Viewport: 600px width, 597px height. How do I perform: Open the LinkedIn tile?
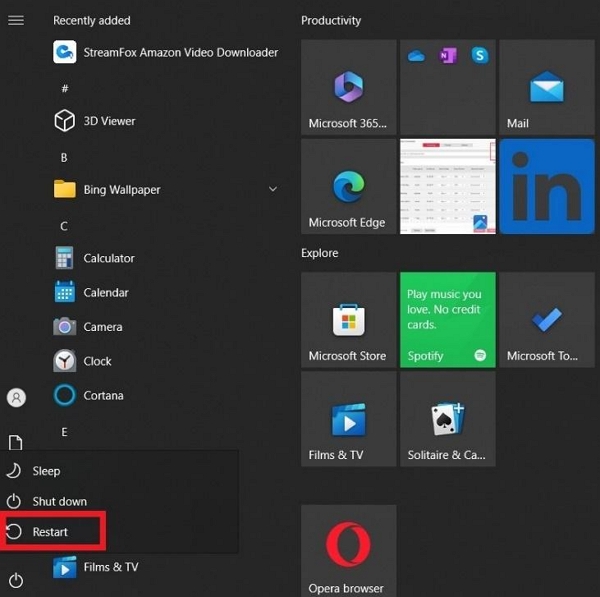(547, 186)
